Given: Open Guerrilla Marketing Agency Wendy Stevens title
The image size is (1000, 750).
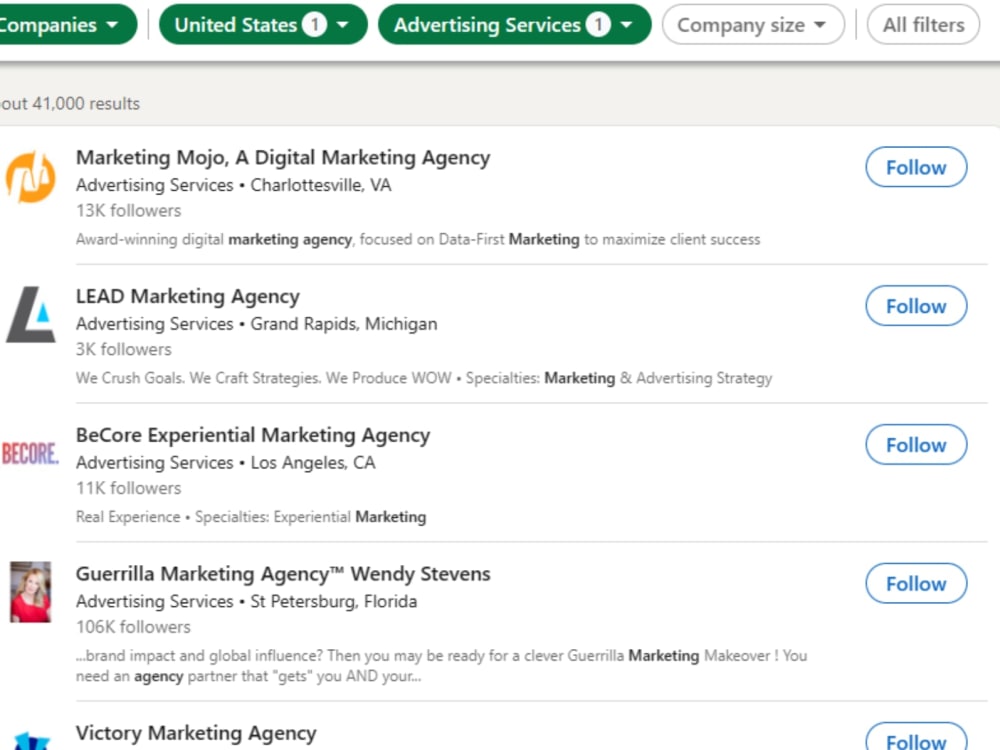Looking at the screenshot, I should coord(283,574).
